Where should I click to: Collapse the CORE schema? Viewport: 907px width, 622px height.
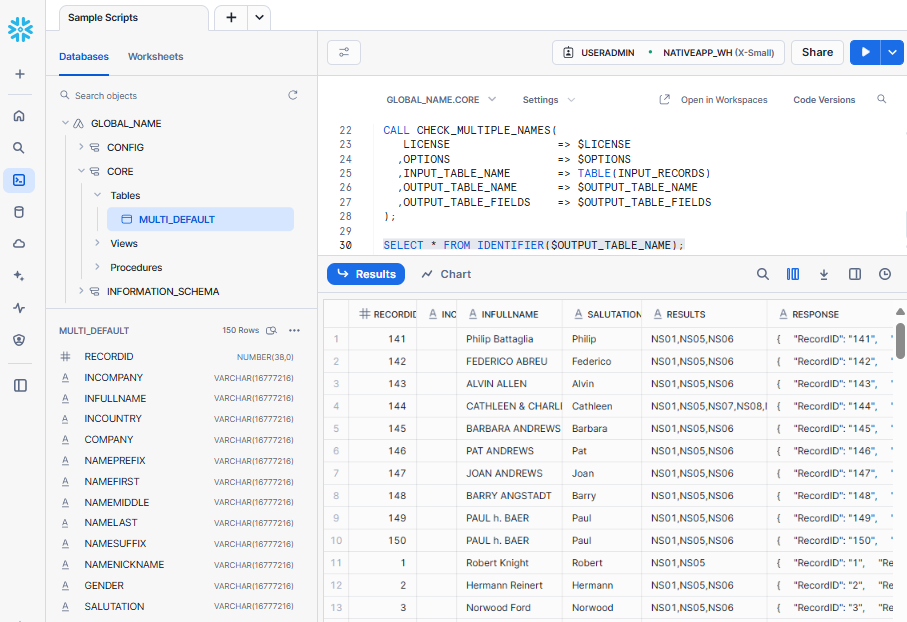(x=81, y=171)
